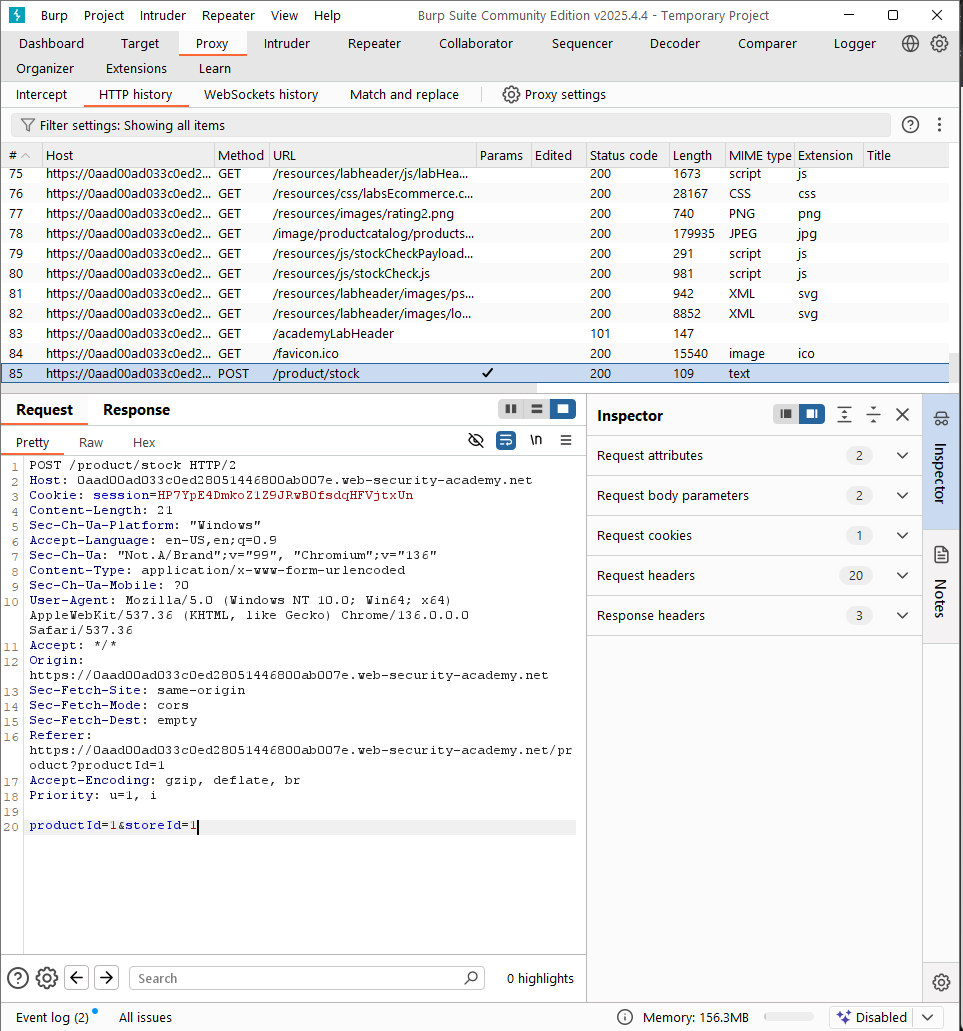
Task: Select combined tabbed layout icon
Action: 563,409
